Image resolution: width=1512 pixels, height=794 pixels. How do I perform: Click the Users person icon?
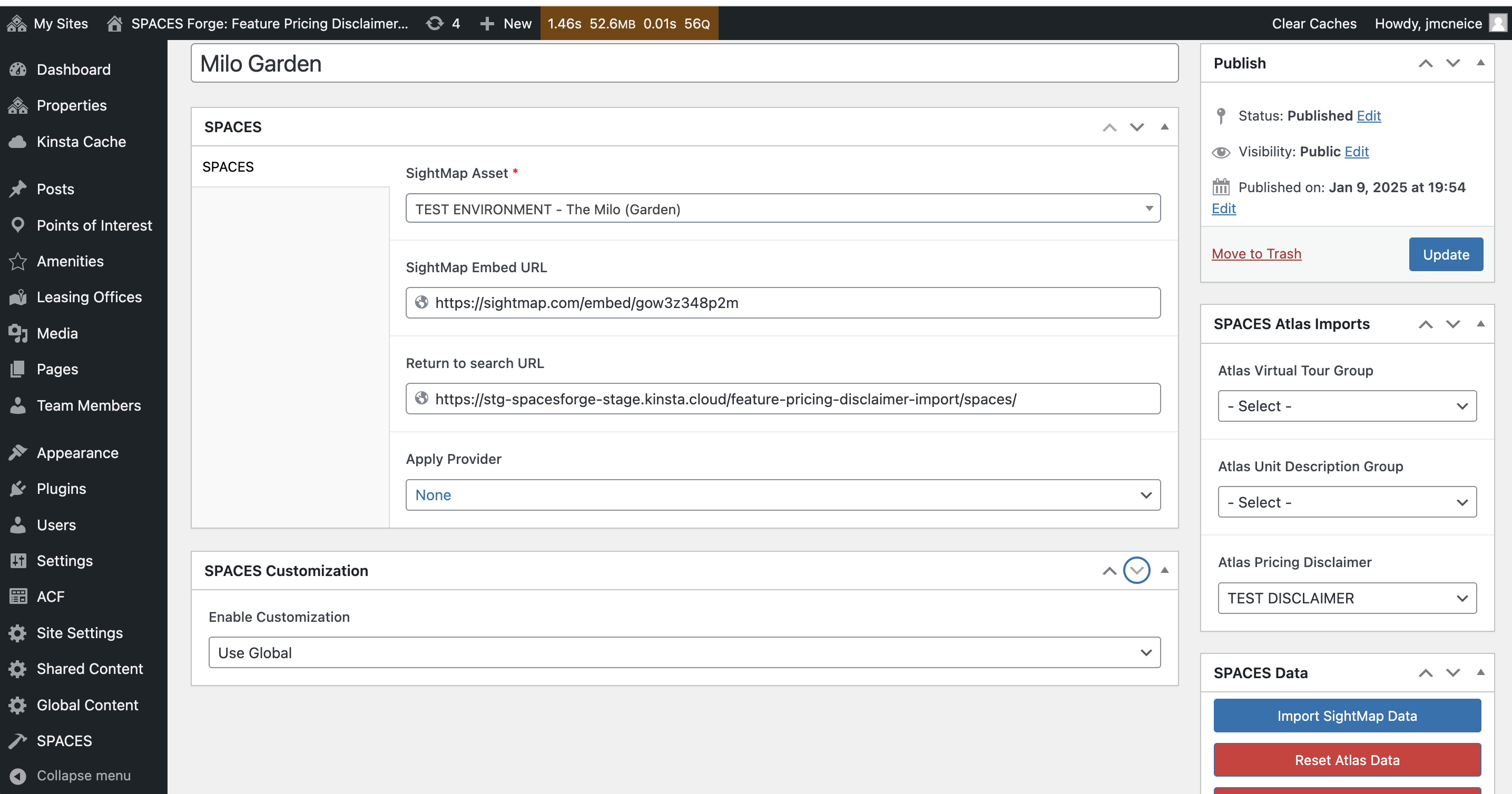coord(18,525)
